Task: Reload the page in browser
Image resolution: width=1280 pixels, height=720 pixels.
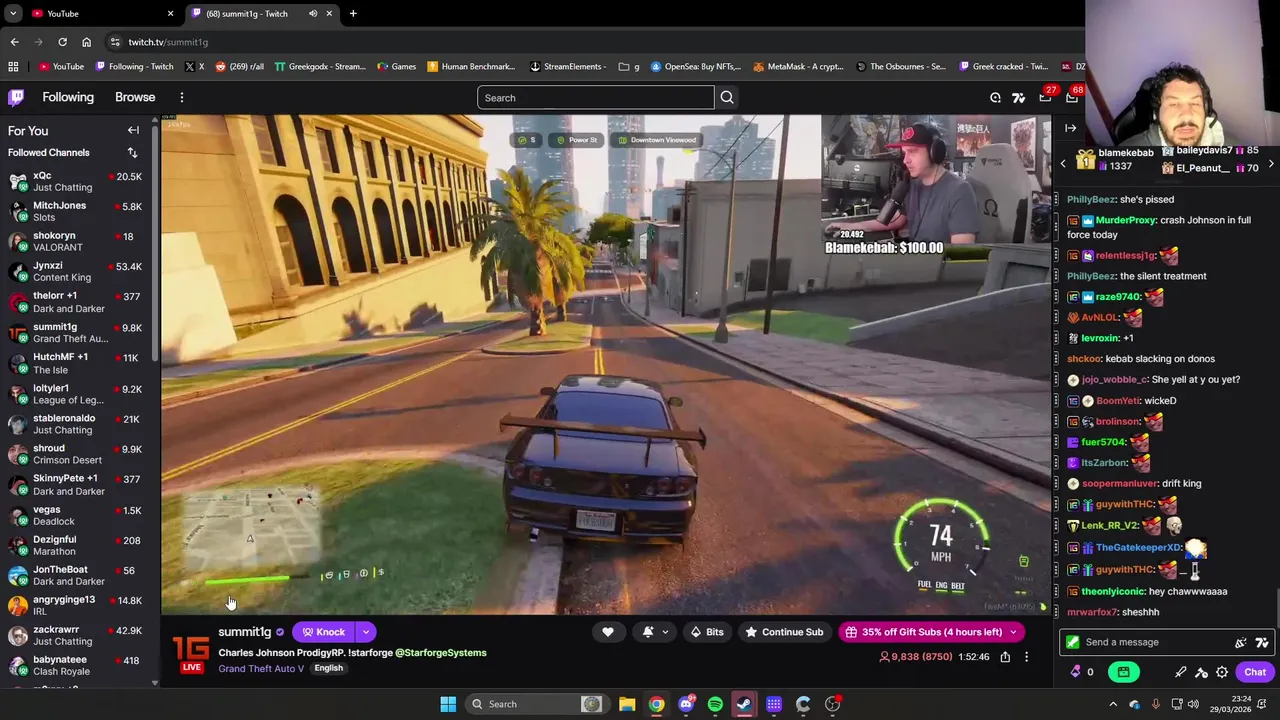Action: [x=62, y=42]
